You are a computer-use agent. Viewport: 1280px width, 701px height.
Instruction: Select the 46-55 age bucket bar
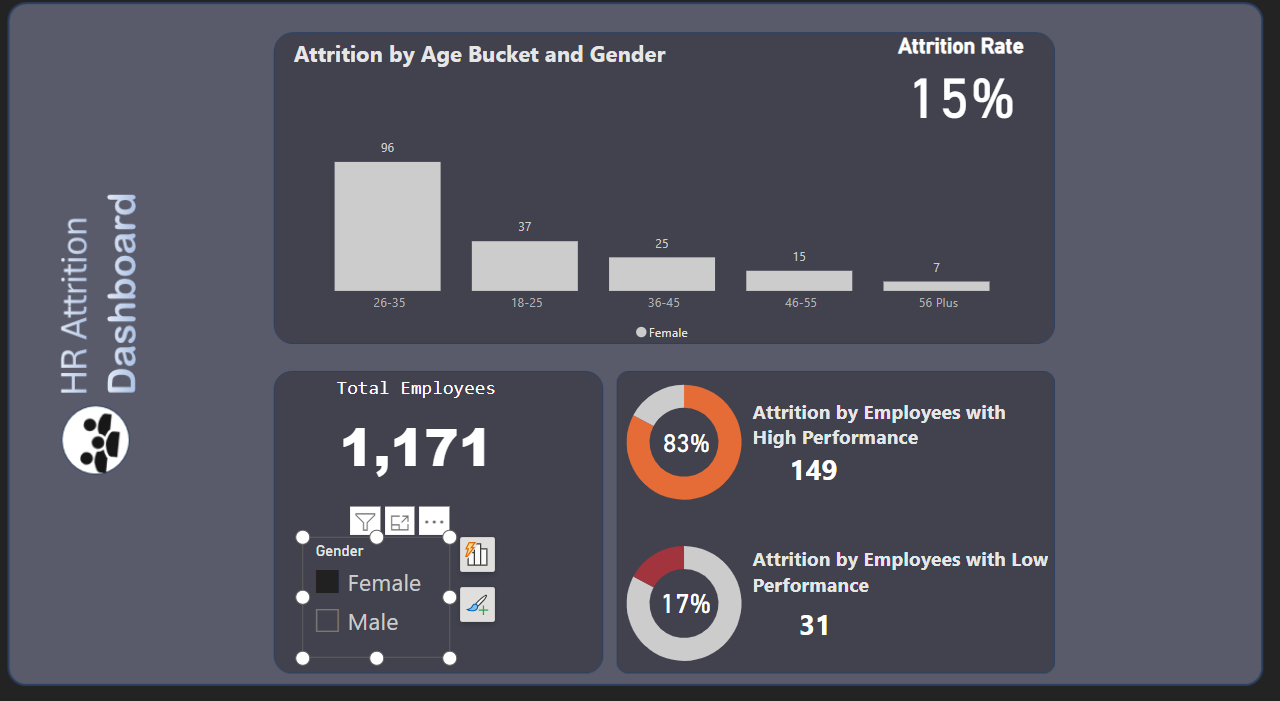pos(798,281)
